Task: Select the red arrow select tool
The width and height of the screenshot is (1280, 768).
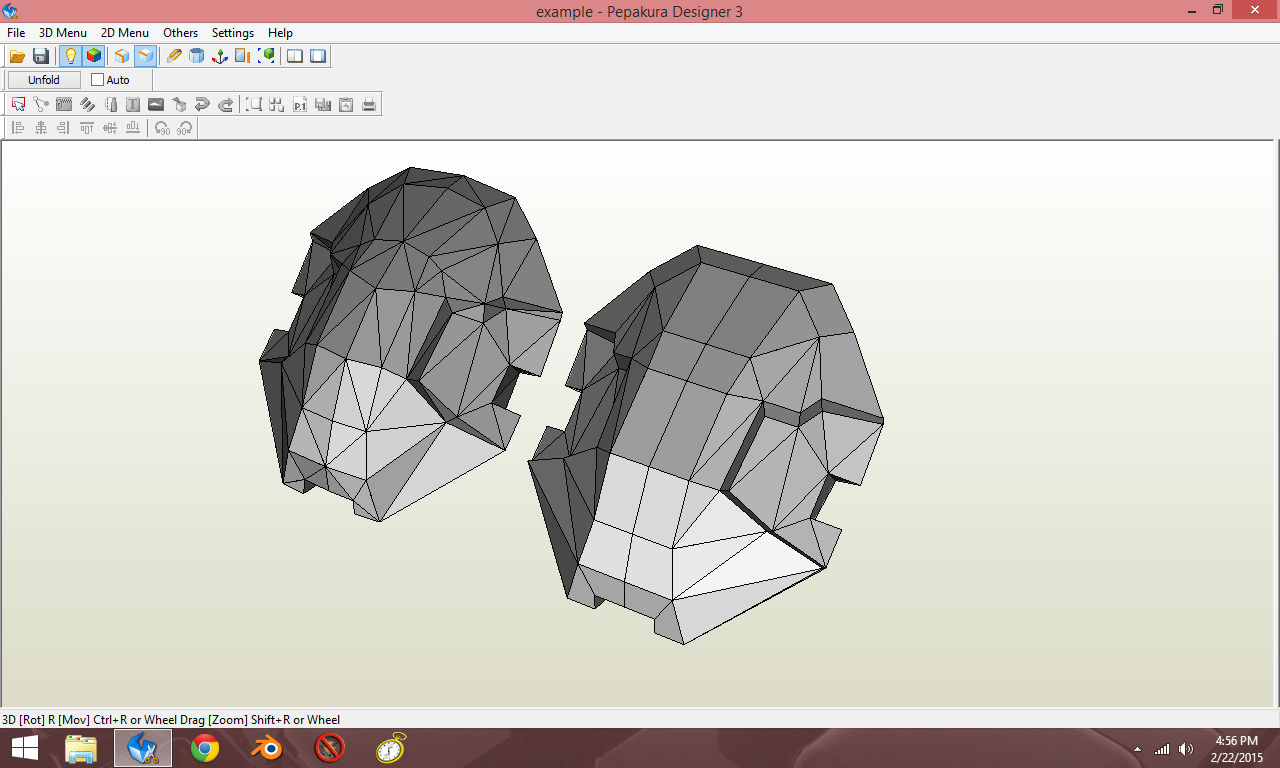Action: [x=18, y=104]
